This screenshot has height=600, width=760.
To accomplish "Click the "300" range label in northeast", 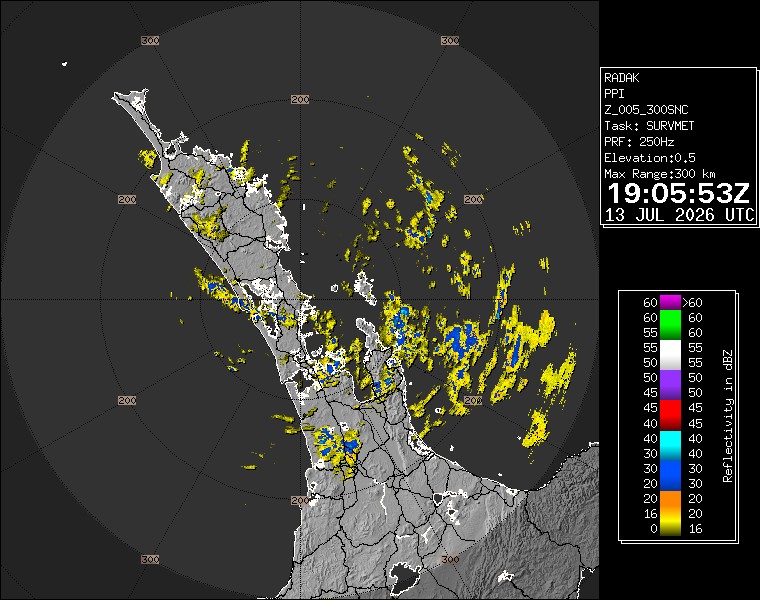I will pyautogui.click(x=450, y=41).
